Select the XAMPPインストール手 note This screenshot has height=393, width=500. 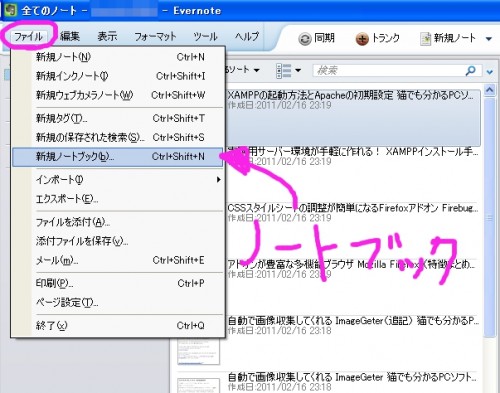pyautogui.click(x=353, y=174)
